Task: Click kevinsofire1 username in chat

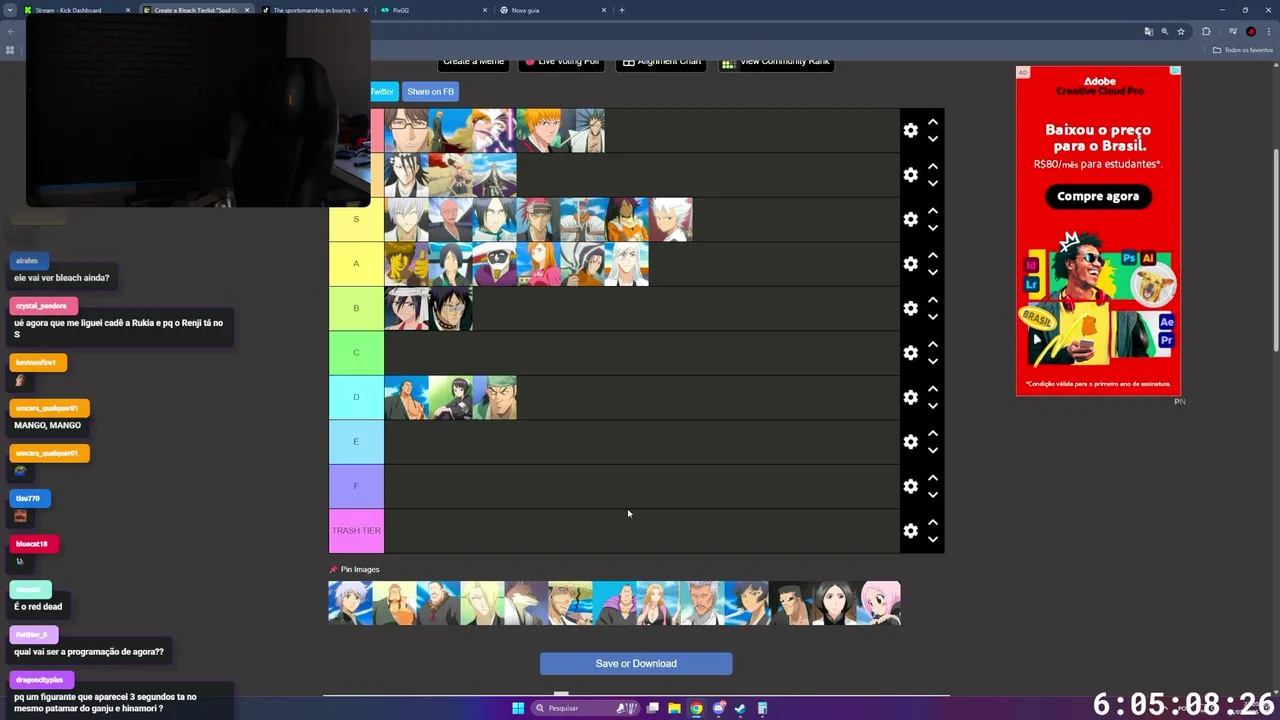Action: coord(36,362)
